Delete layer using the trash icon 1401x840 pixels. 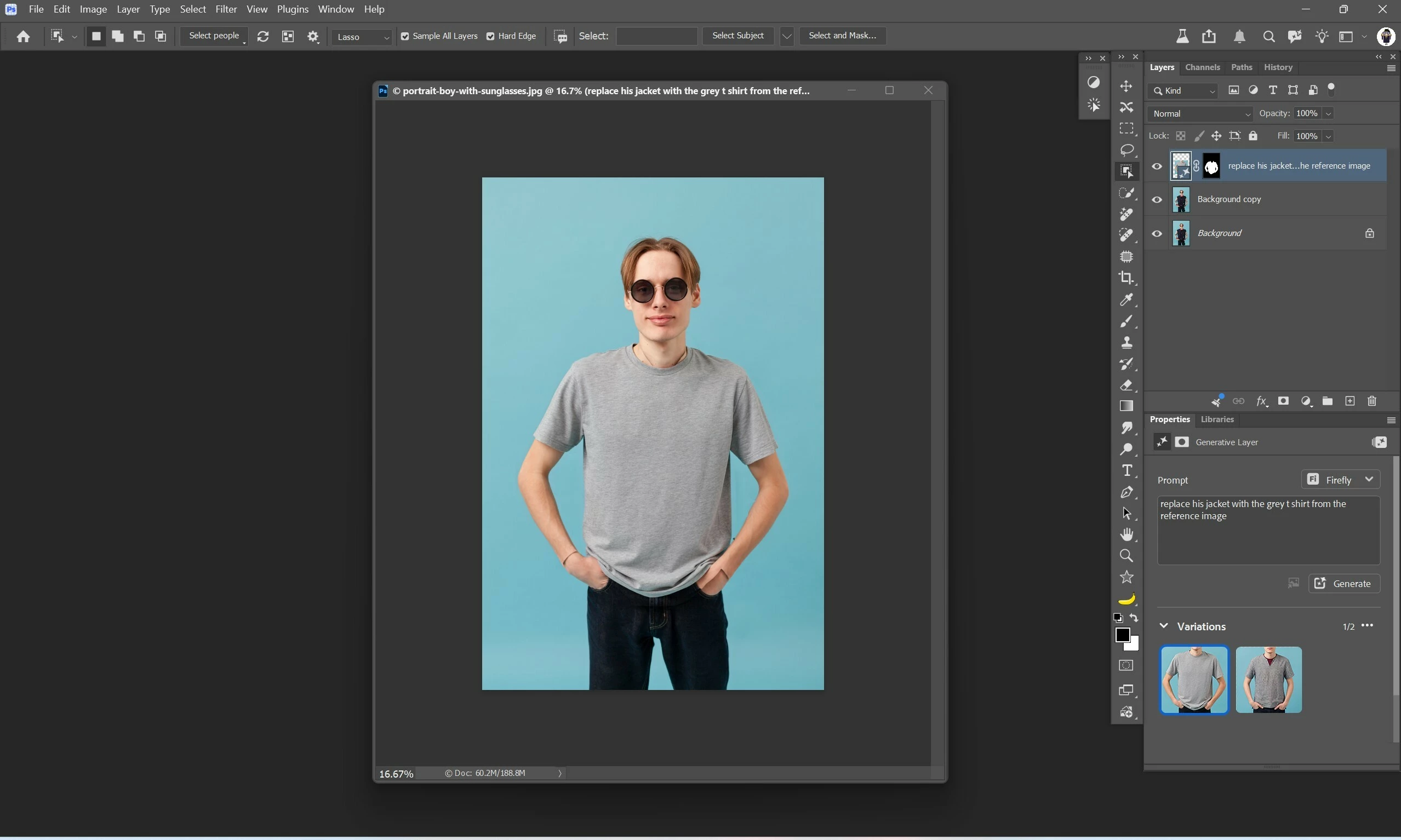click(1371, 401)
